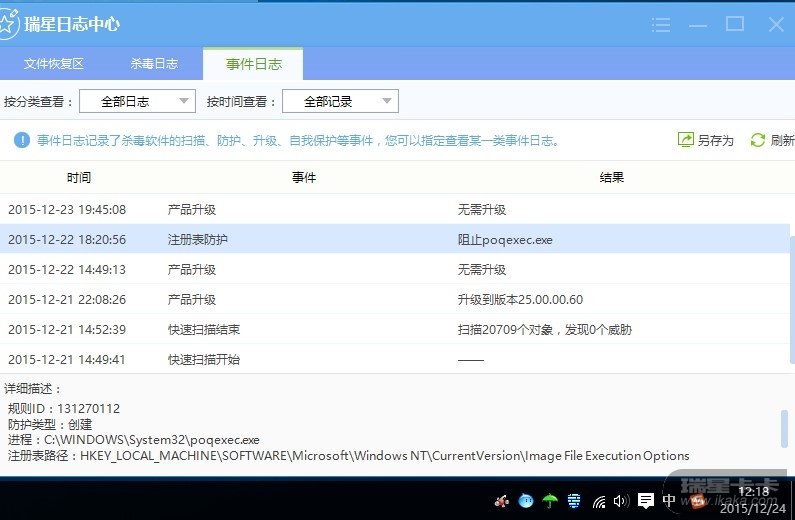Screen dimensions: 795x520
Task: Click the 规则ID：131270112 detail line
Action: pyautogui.click(x=64, y=408)
